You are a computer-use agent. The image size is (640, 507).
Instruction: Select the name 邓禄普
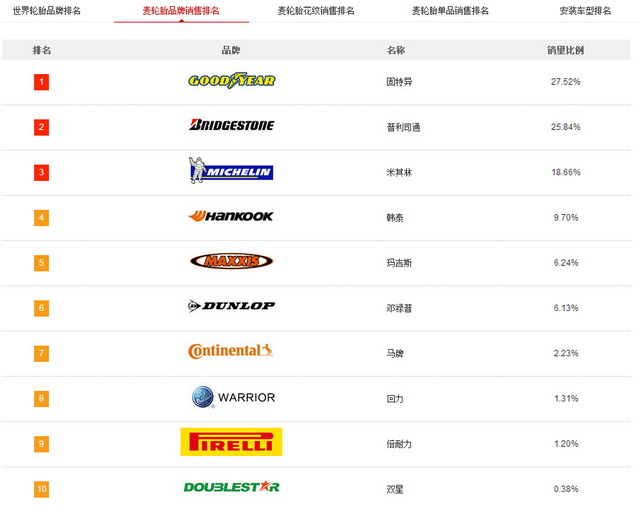[x=399, y=308]
